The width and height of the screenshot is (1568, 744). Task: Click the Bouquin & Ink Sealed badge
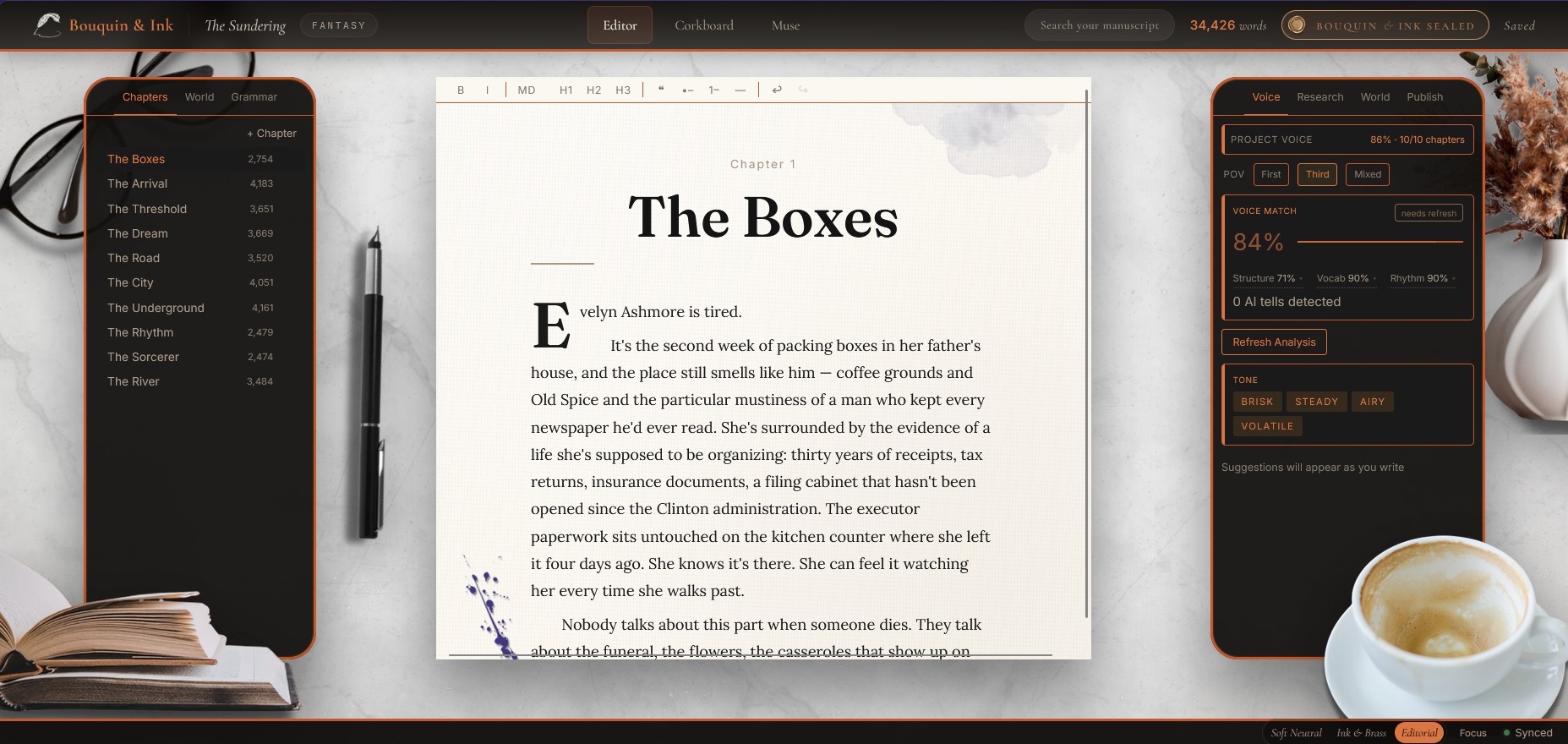pos(1385,25)
